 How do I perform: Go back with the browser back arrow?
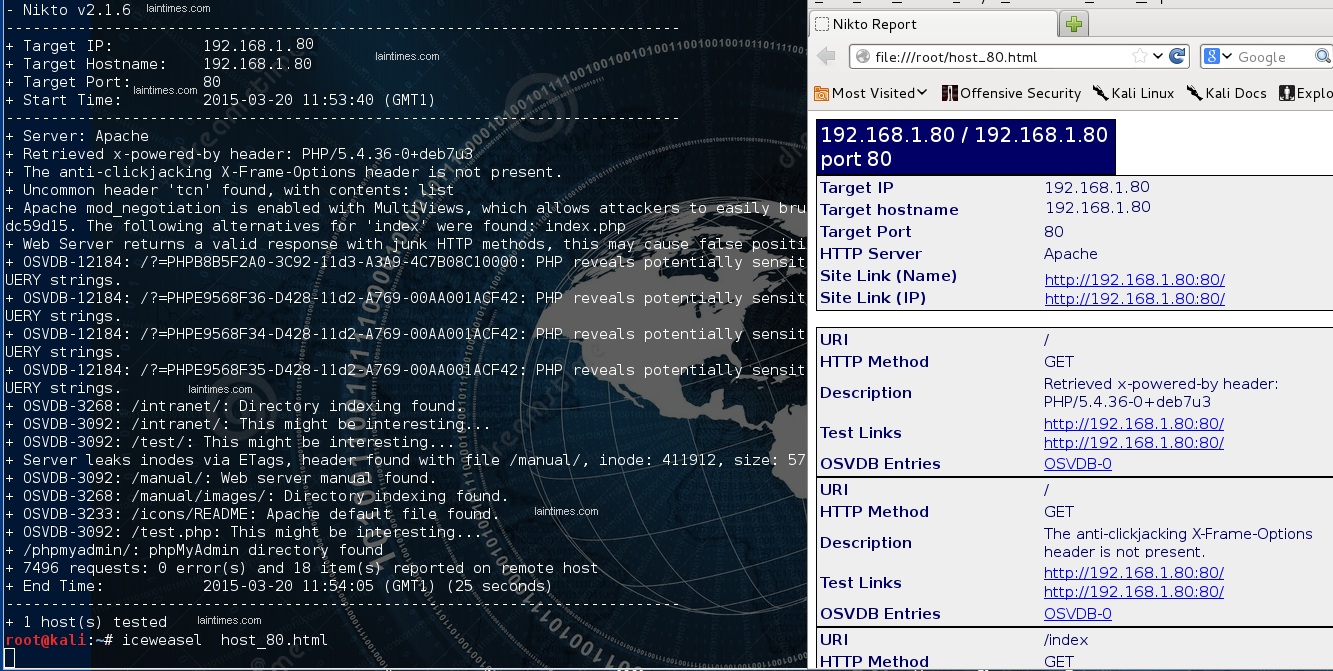tap(827, 57)
